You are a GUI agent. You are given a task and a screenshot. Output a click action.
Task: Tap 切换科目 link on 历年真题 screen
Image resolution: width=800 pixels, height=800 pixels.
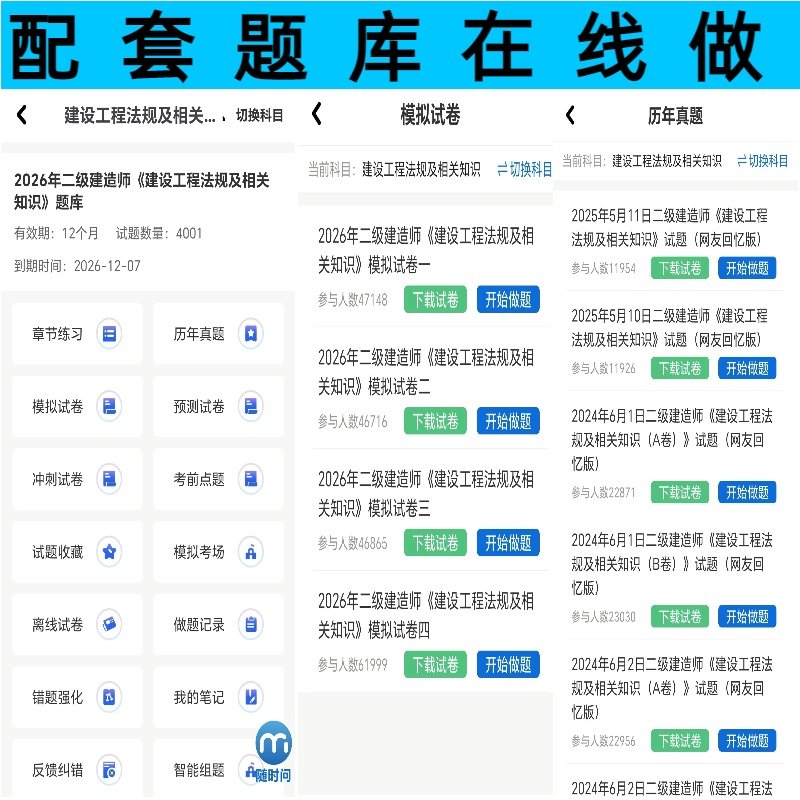click(763, 161)
